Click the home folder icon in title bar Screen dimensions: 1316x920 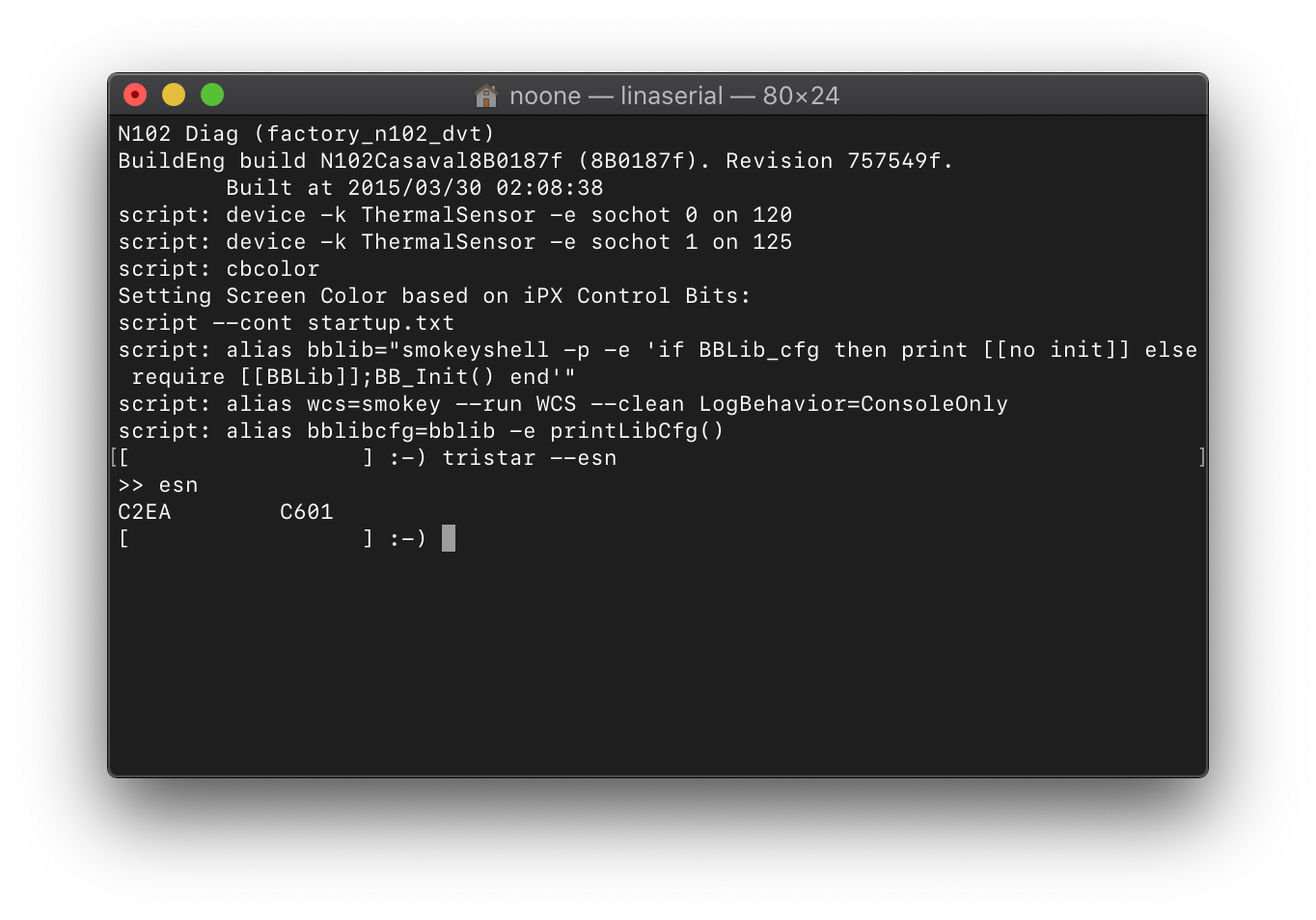pyautogui.click(x=485, y=95)
